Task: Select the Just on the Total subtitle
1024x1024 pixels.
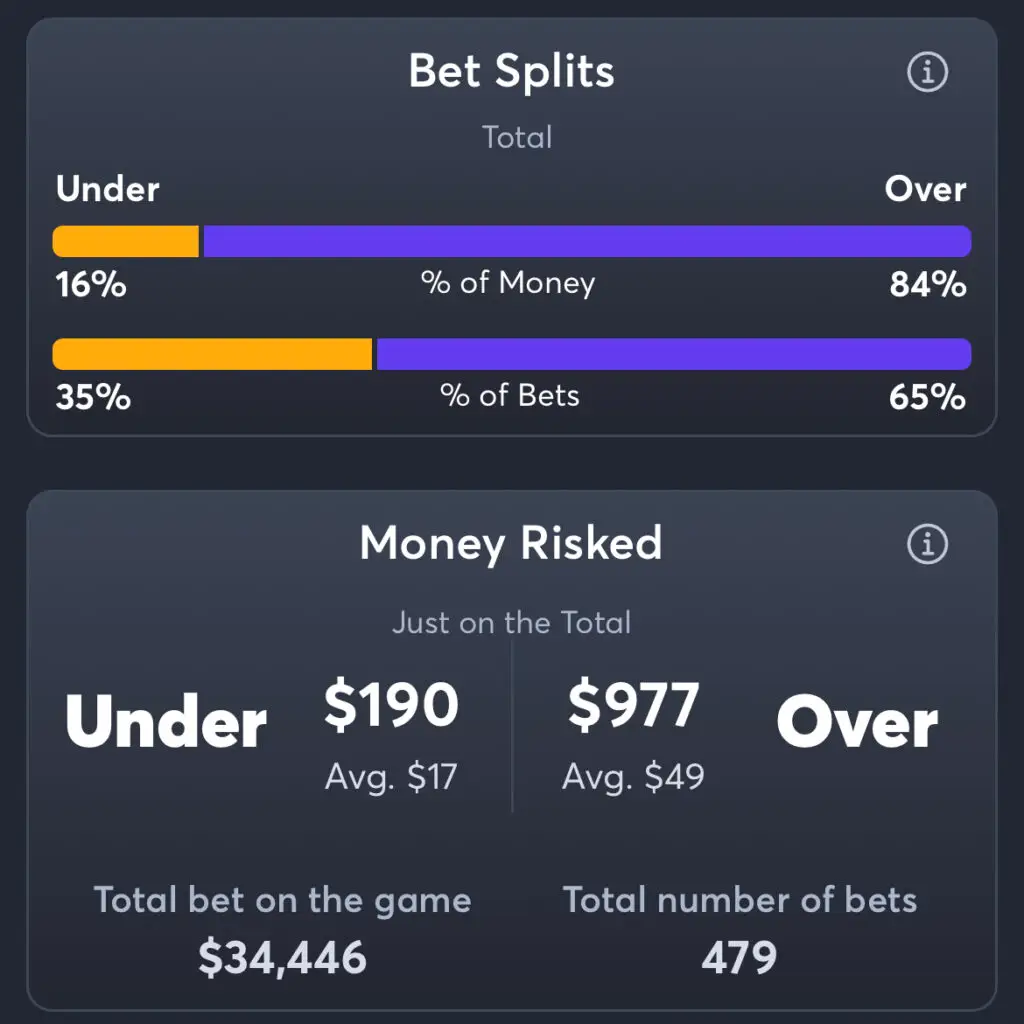Action: coord(512,622)
